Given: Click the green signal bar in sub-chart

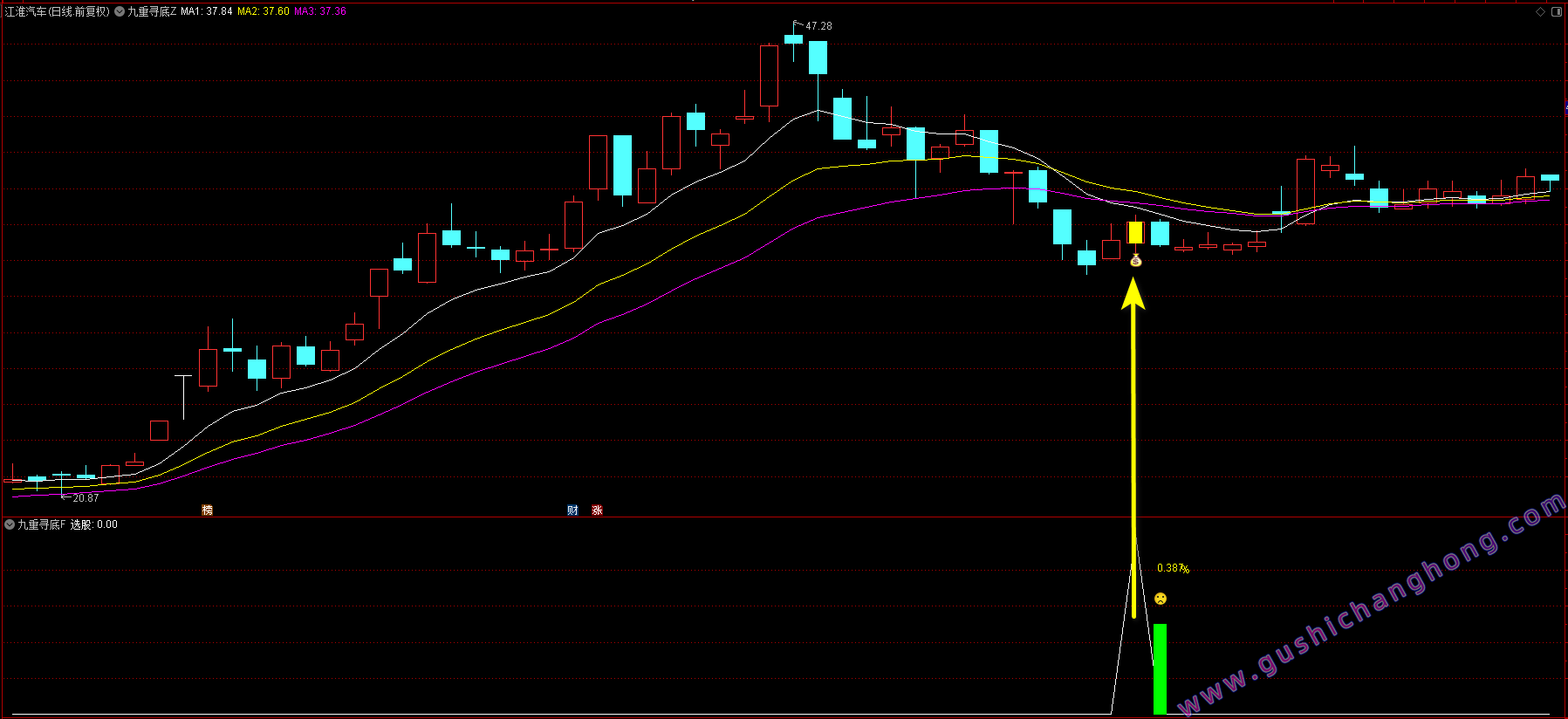Looking at the screenshot, I should point(1160,669).
